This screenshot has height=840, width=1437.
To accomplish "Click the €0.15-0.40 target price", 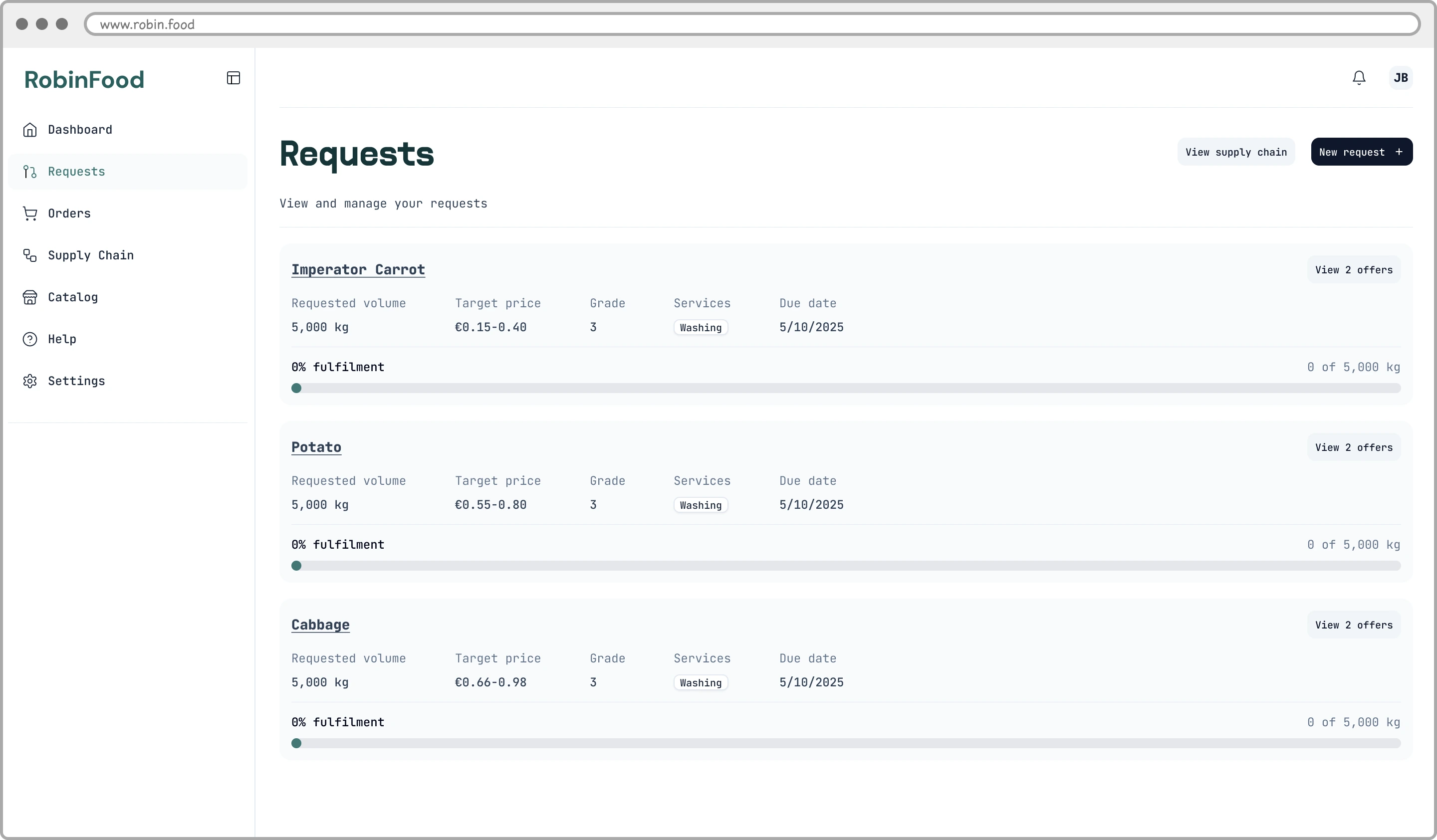I will (490, 327).
